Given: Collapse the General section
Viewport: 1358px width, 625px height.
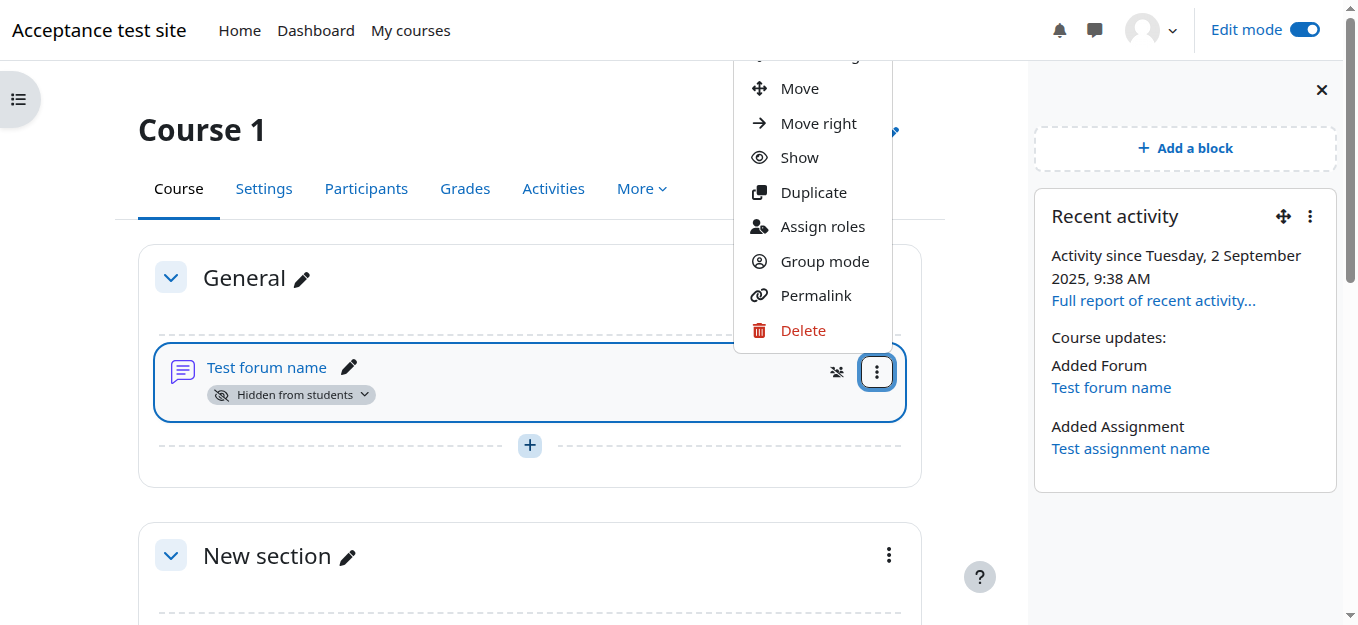Looking at the screenshot, I should click(x=171, y=278).
